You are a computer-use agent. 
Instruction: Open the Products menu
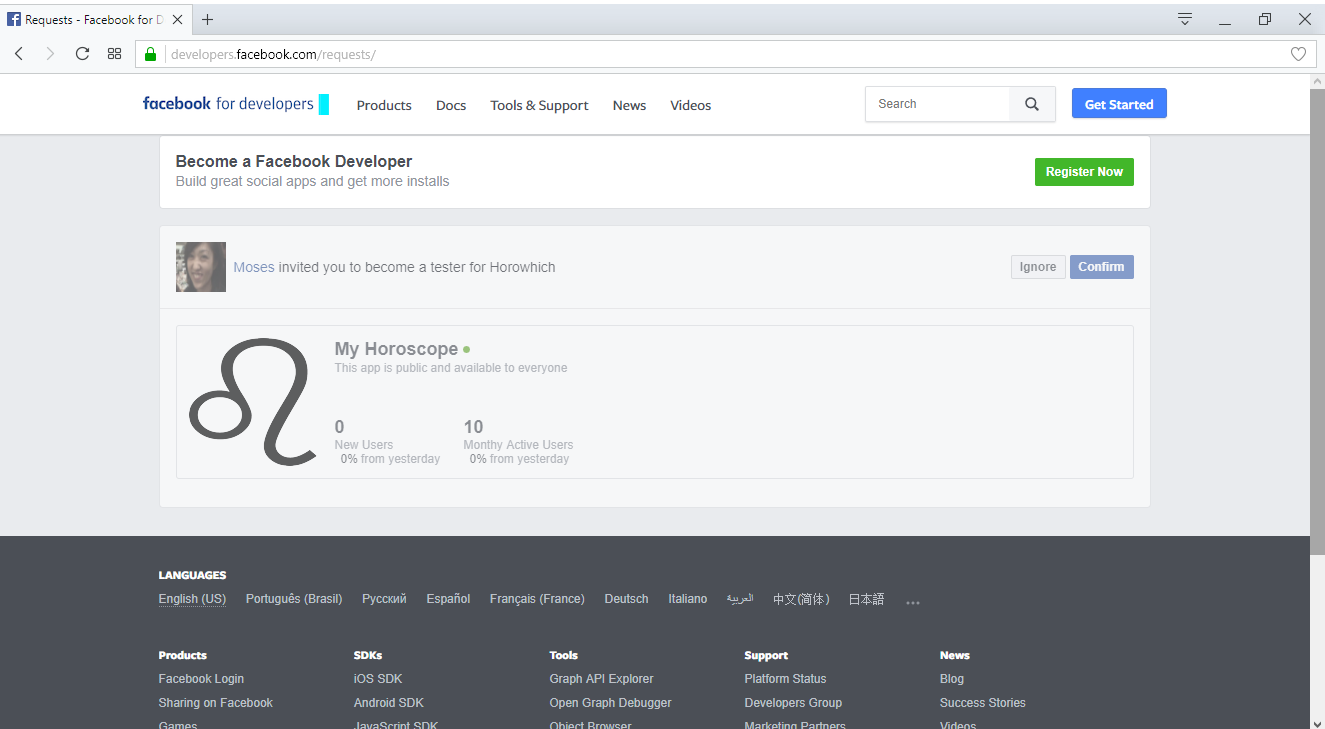pyautogui.click(x=384, y=105)
